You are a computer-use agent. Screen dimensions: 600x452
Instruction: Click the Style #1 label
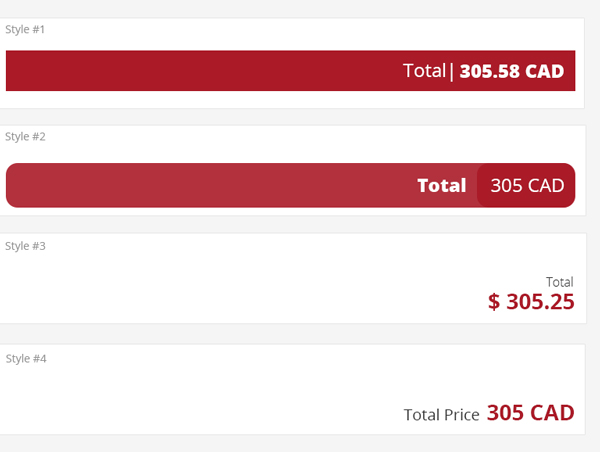click(25, 29)
